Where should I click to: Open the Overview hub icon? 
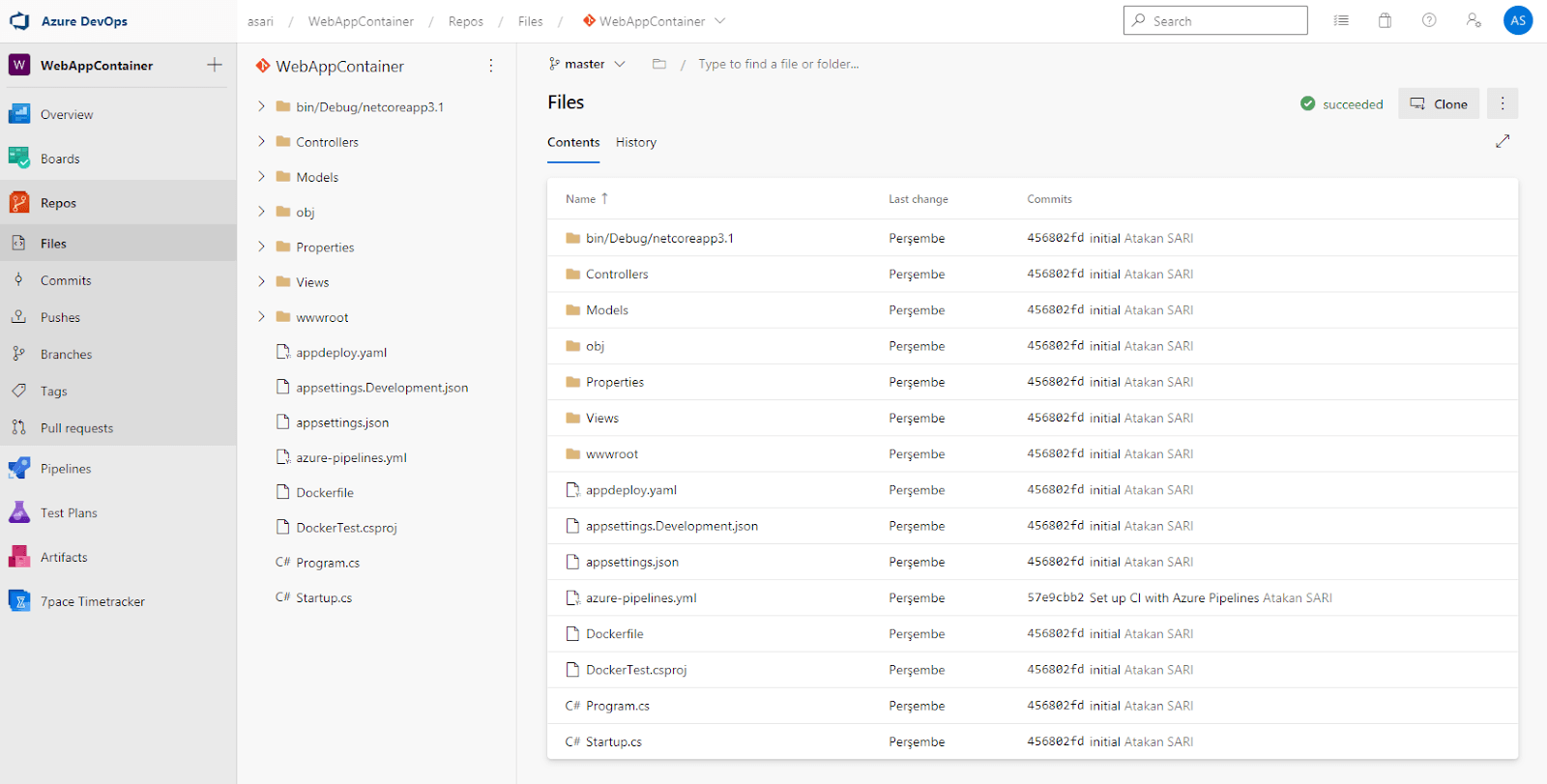pyautogui.click(x=19, y=114)
